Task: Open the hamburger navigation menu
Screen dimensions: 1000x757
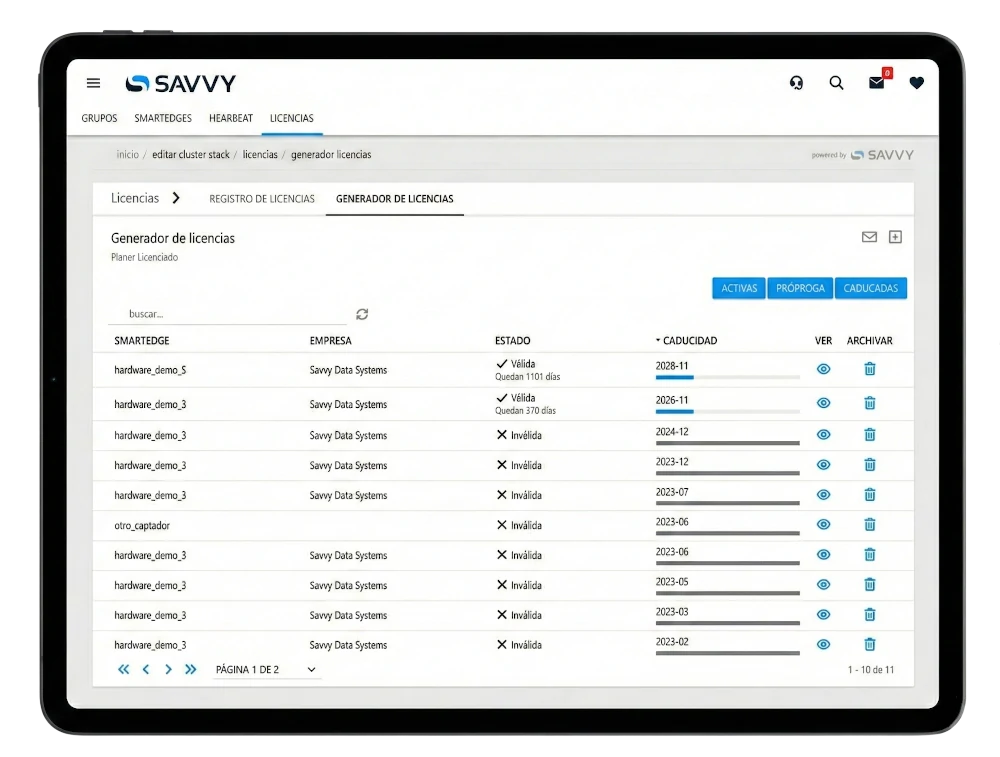Action: (94, 84)
